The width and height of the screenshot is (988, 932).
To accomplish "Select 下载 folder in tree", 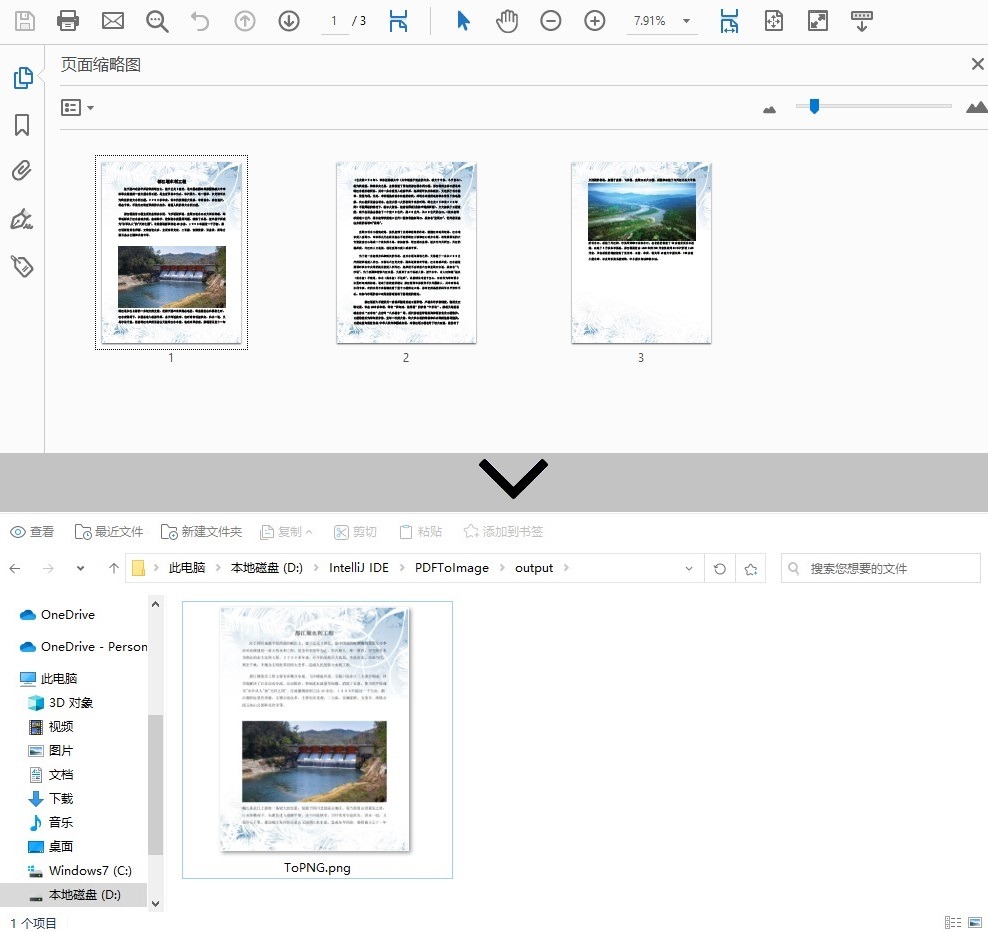I will tap(52, 798).
